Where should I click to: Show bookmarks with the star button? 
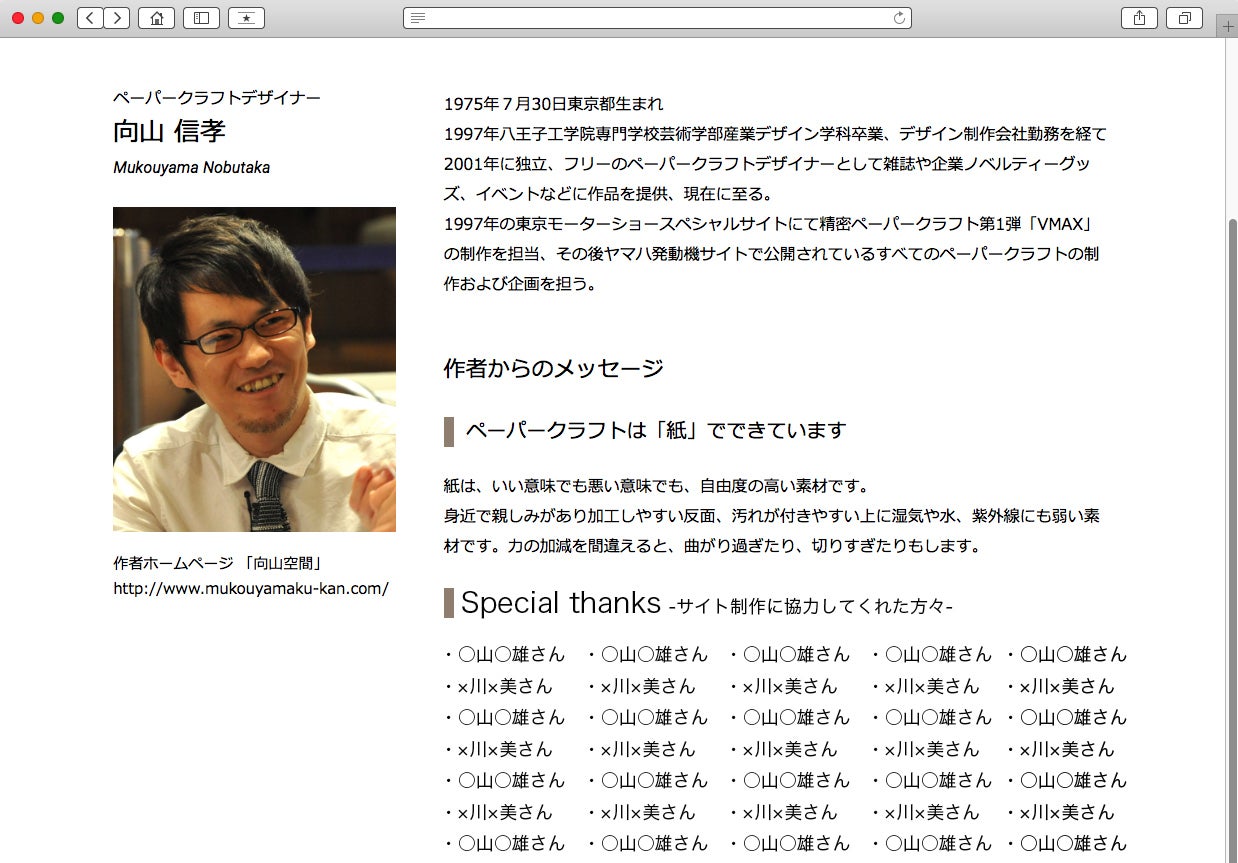pos(246,18)
